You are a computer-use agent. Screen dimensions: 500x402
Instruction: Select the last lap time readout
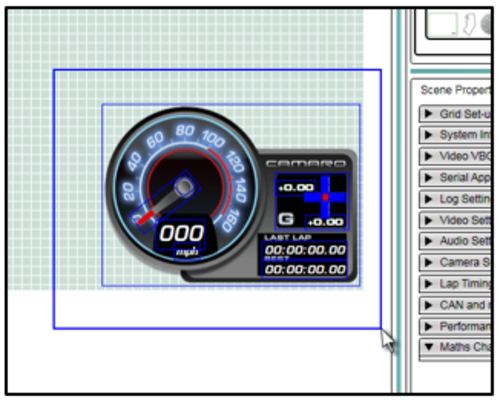305,250
